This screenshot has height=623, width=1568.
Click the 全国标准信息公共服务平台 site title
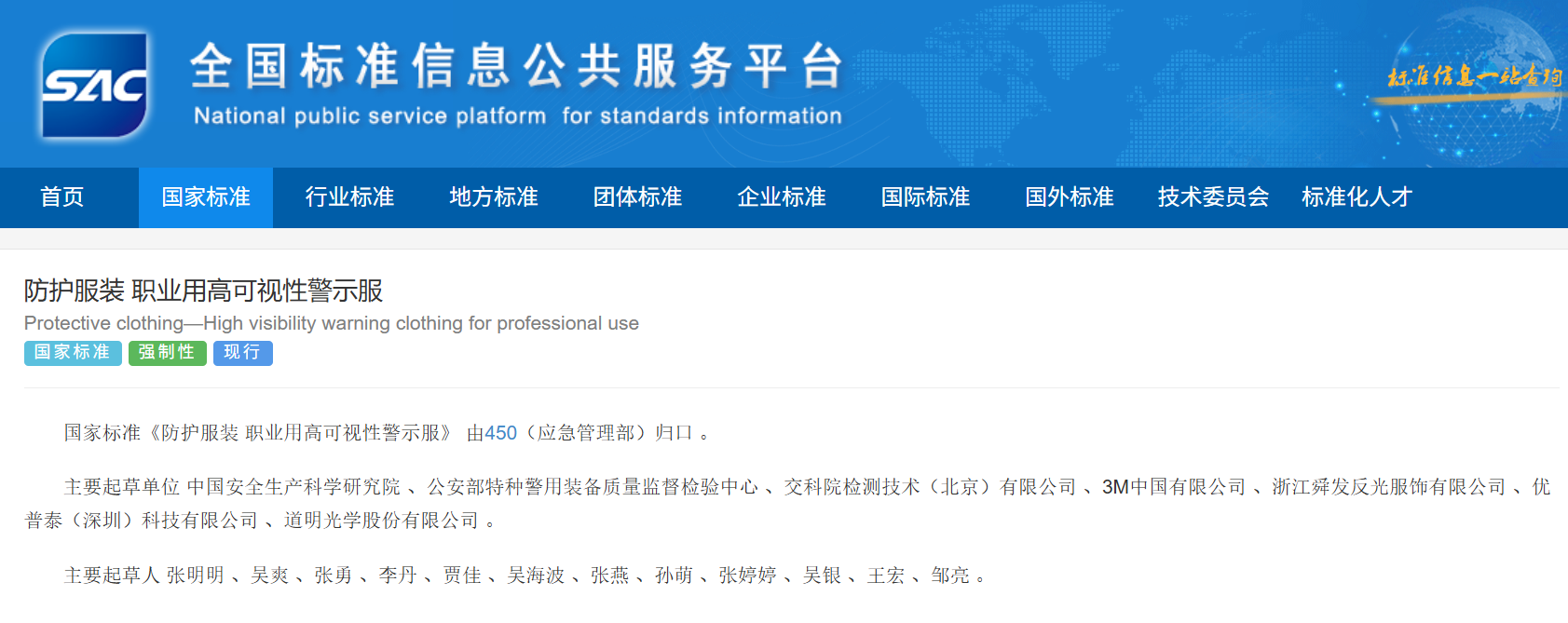(x=517, y=67)
